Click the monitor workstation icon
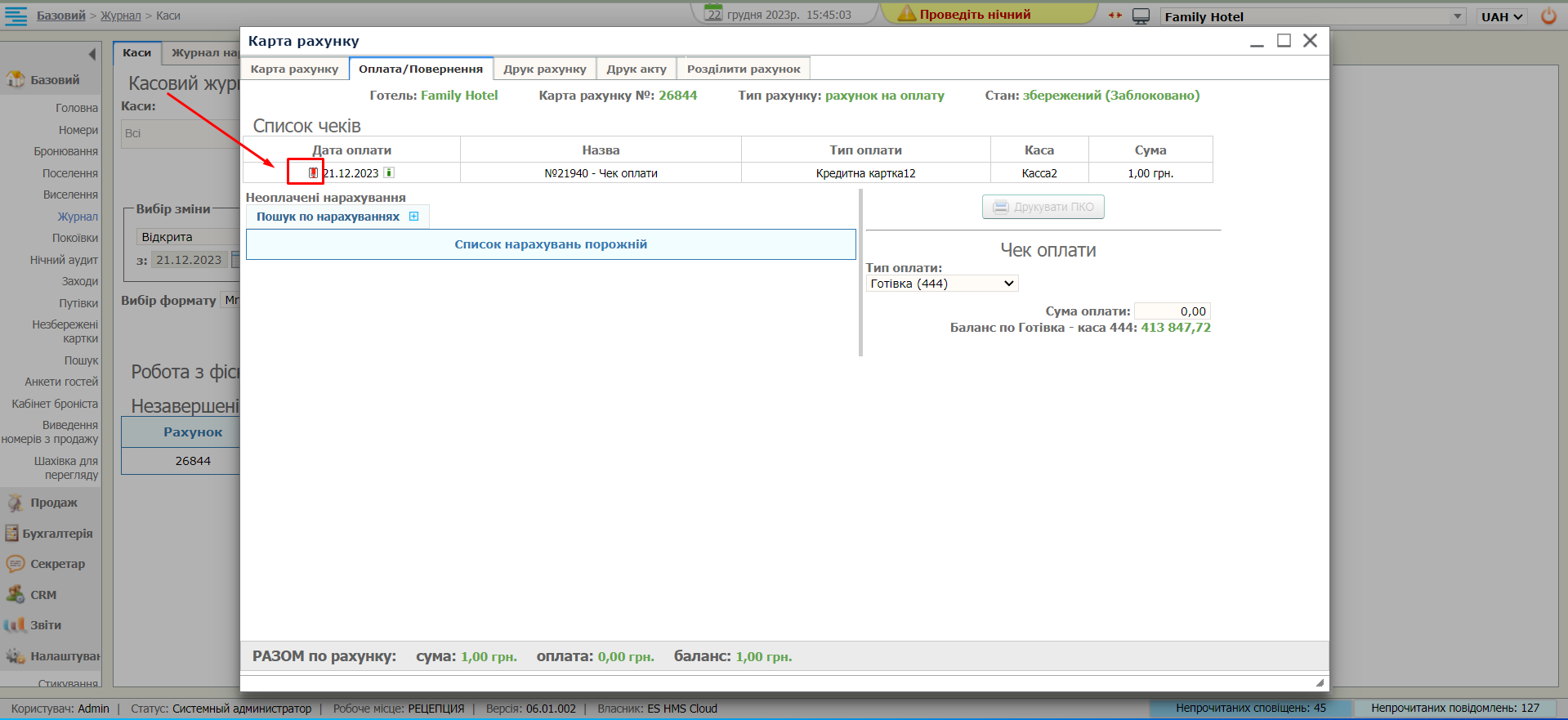Viewport: 1568px width, 720px height. point(1141,16)
